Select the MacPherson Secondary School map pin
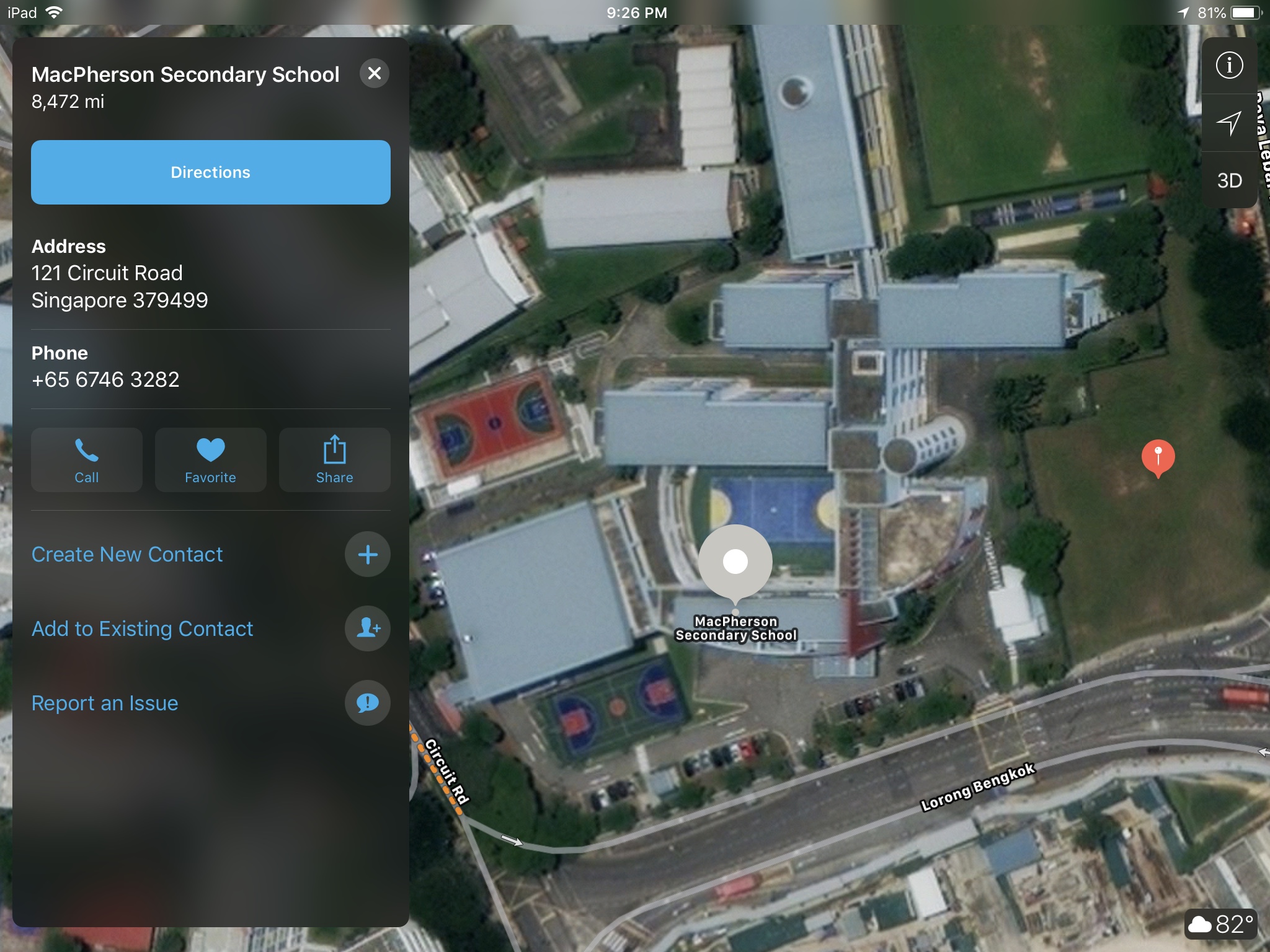This screenshot has height=952, width=1270. pyautogui.click(x=735, y=563)
